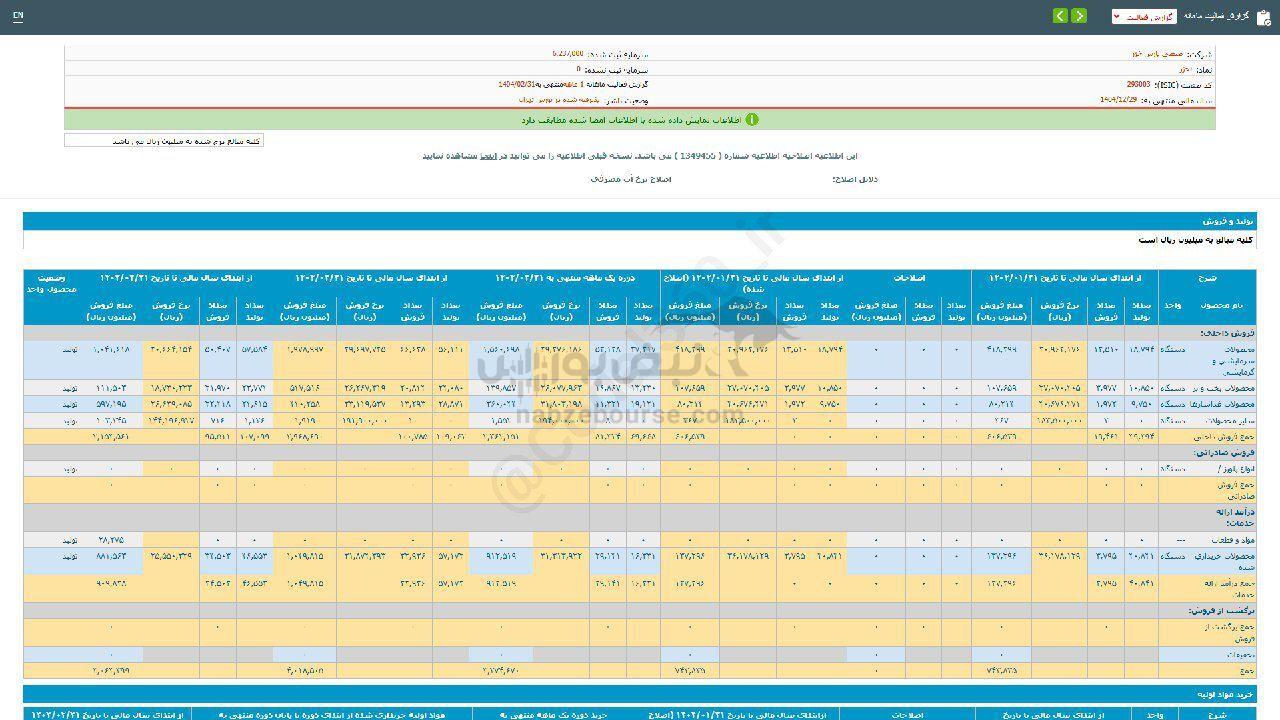Click the green signed-information notice bar
This screenshot has height=720, width=1280.
[x=640, y=119]
